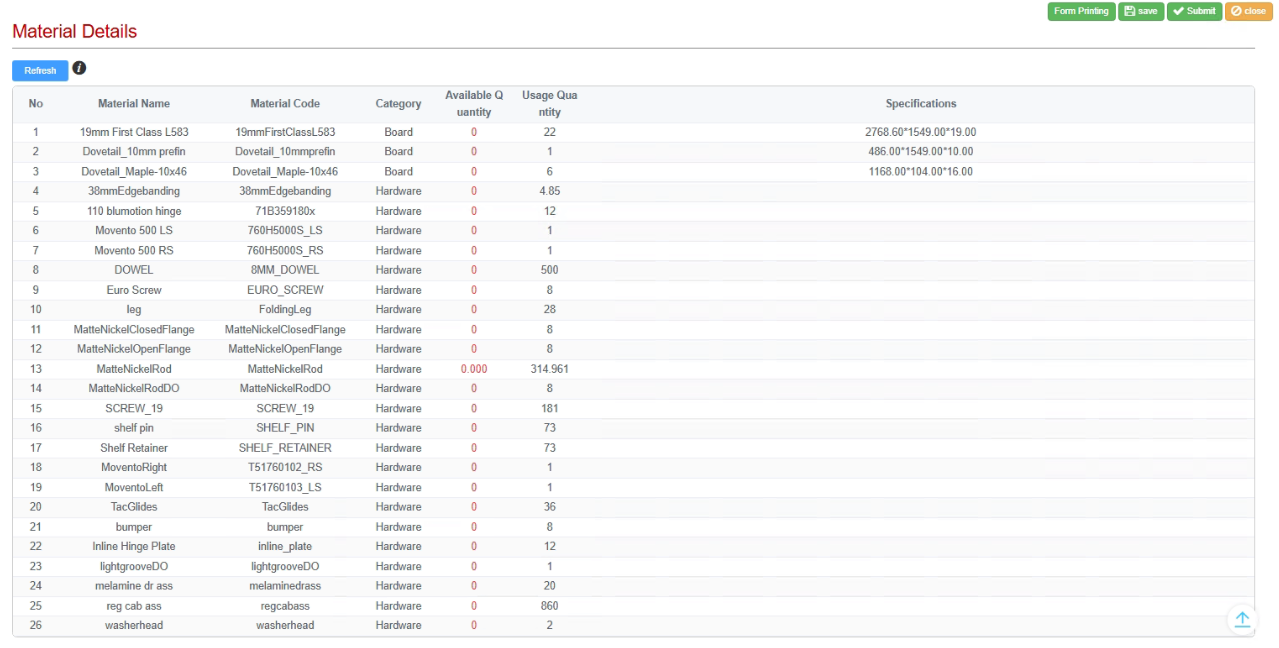
Task: Click material code '760H5000S_LS'
Action: point(285,231)
